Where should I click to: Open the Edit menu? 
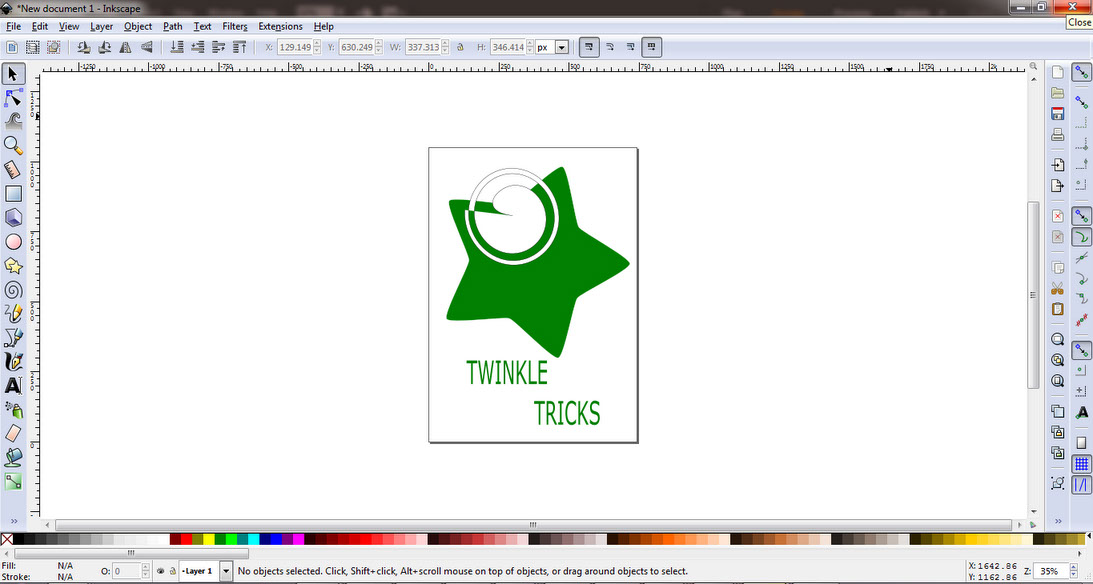[40, 26]
